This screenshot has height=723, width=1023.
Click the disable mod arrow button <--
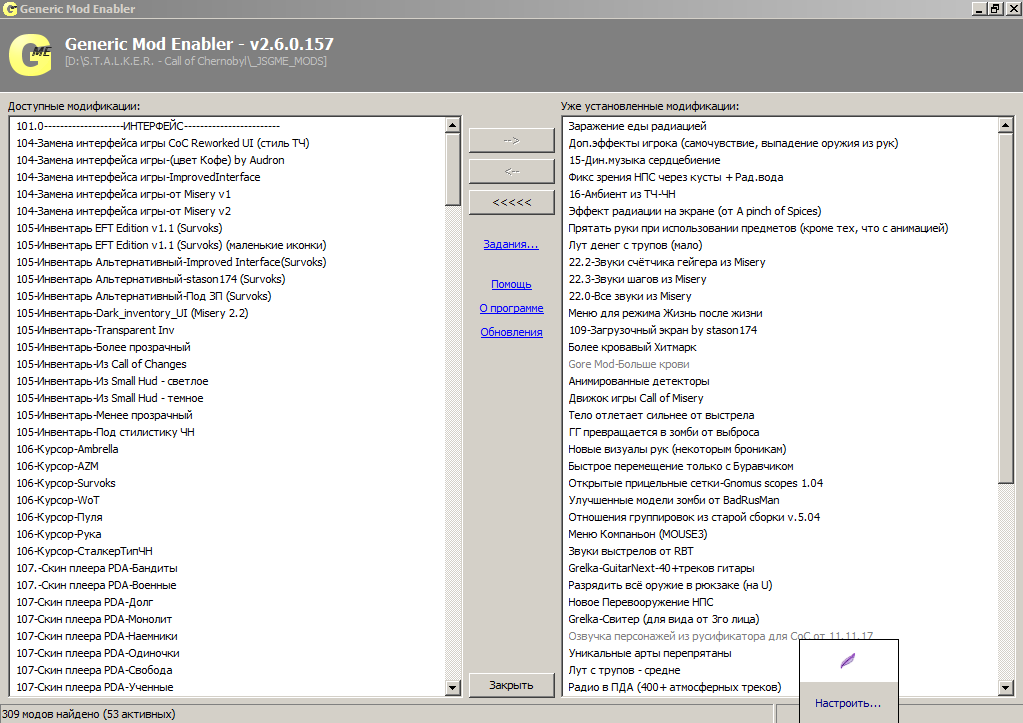(512, 171)
